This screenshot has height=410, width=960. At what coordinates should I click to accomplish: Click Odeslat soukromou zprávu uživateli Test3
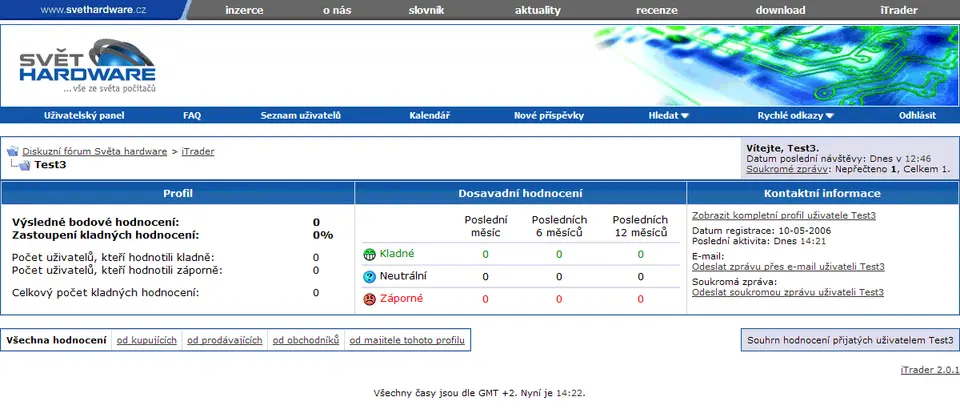coord(788,292)
